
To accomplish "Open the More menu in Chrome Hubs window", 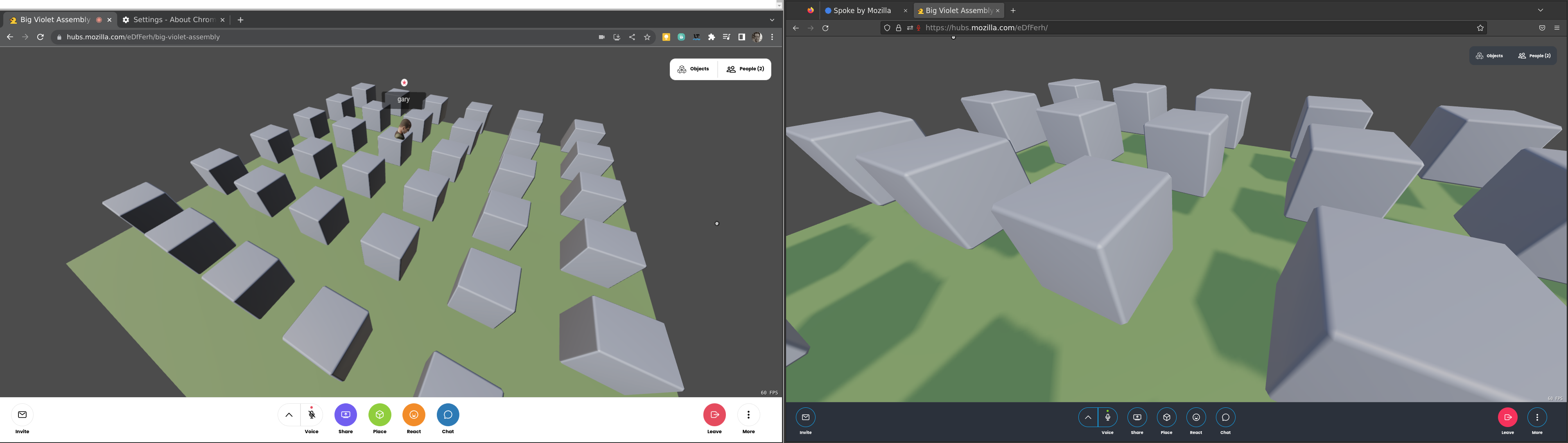I will click(x=749, y=415).
